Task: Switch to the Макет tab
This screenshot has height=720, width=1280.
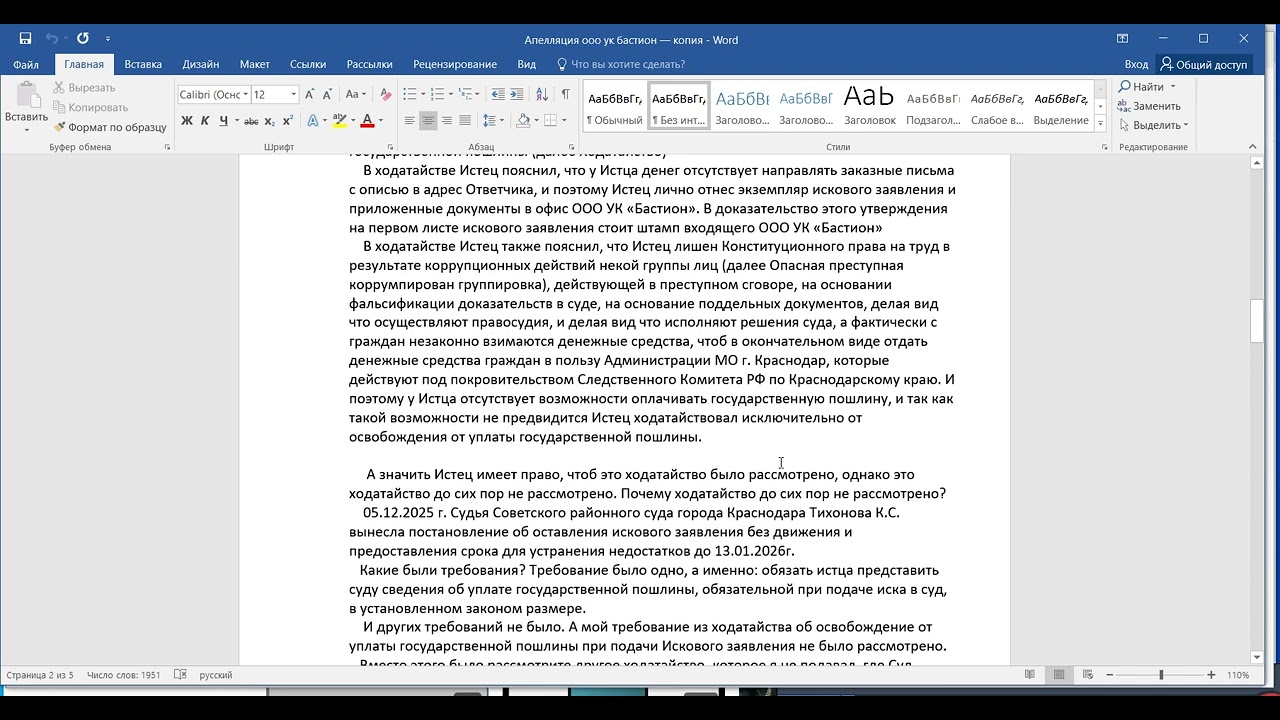Action: coord(255,64)
